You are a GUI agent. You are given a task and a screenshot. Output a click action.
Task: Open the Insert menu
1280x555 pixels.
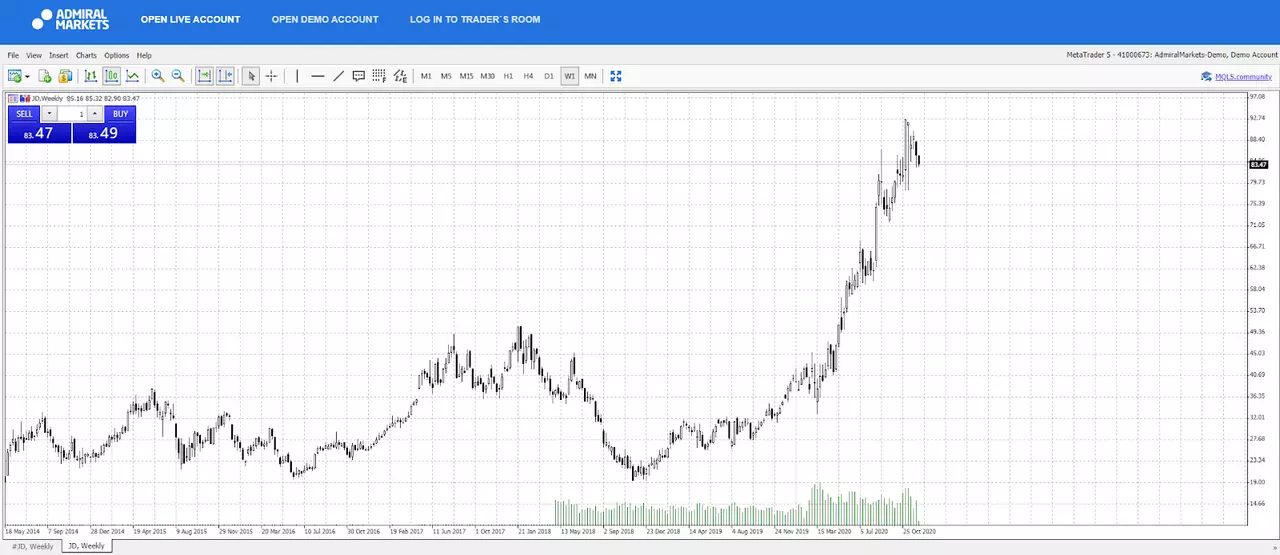click(59, 55)
